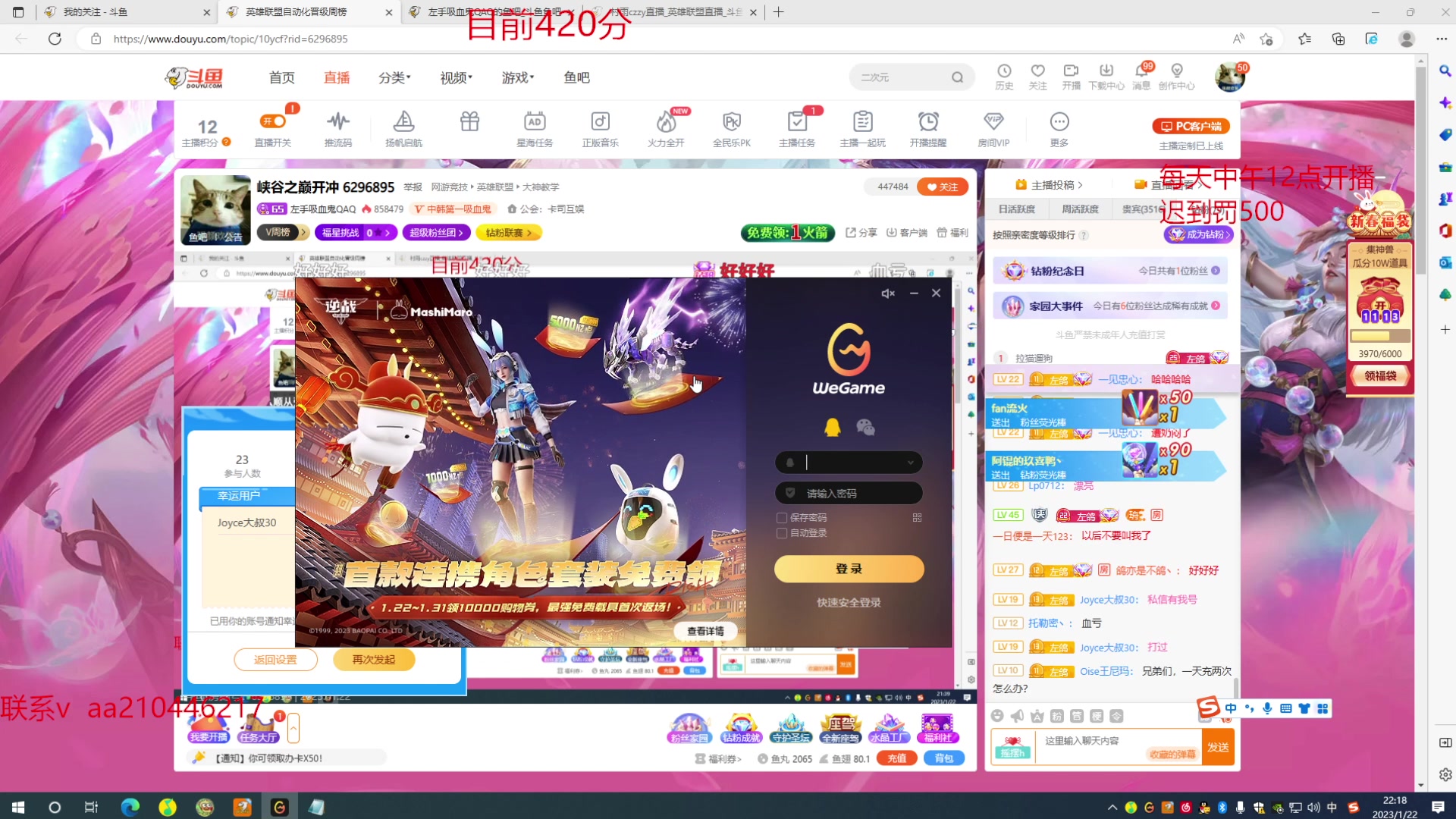Open the 直播开关 streaming switch icon
This screenshot has height=819, width=1456.
(272, 122)
